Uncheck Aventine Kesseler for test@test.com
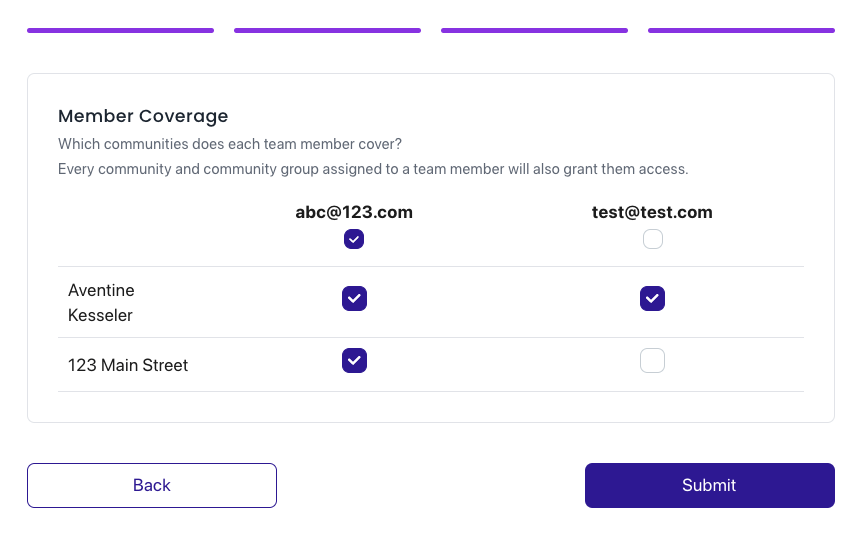 [653, 299]
